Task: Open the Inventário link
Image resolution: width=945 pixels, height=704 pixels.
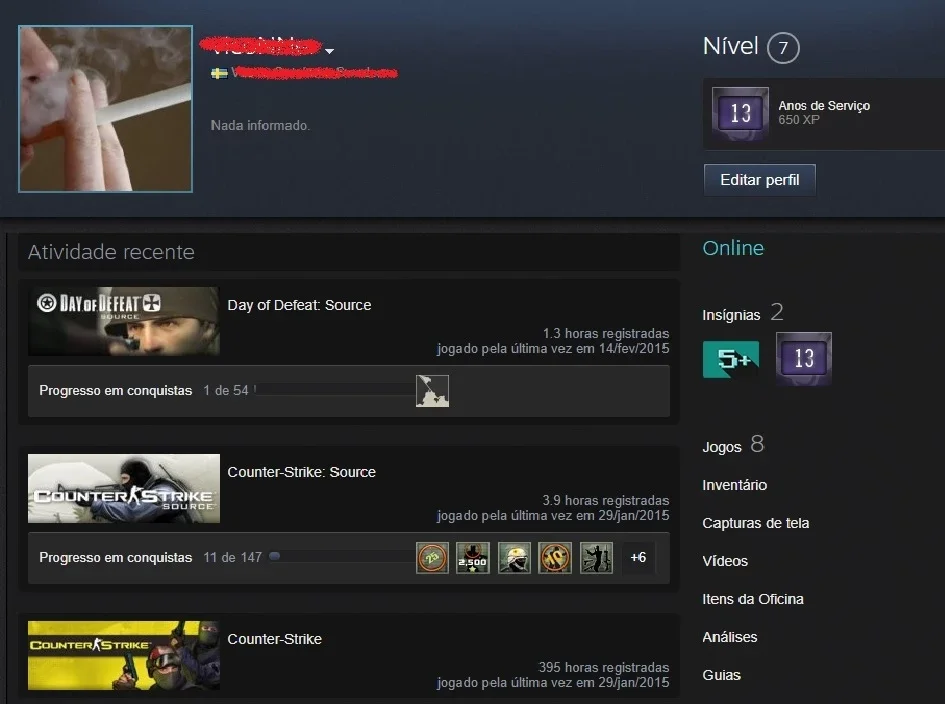Action: [735, 485]
